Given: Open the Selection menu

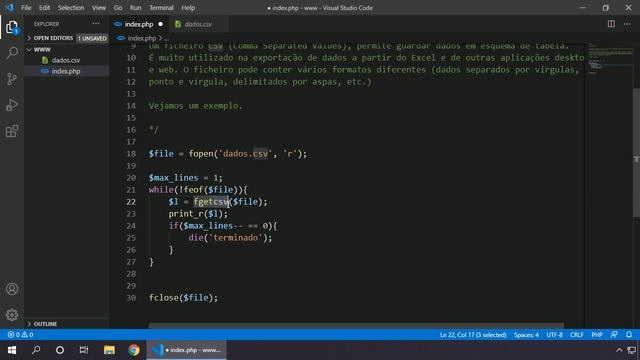Looking at the screenshot, I should point(71,8).
